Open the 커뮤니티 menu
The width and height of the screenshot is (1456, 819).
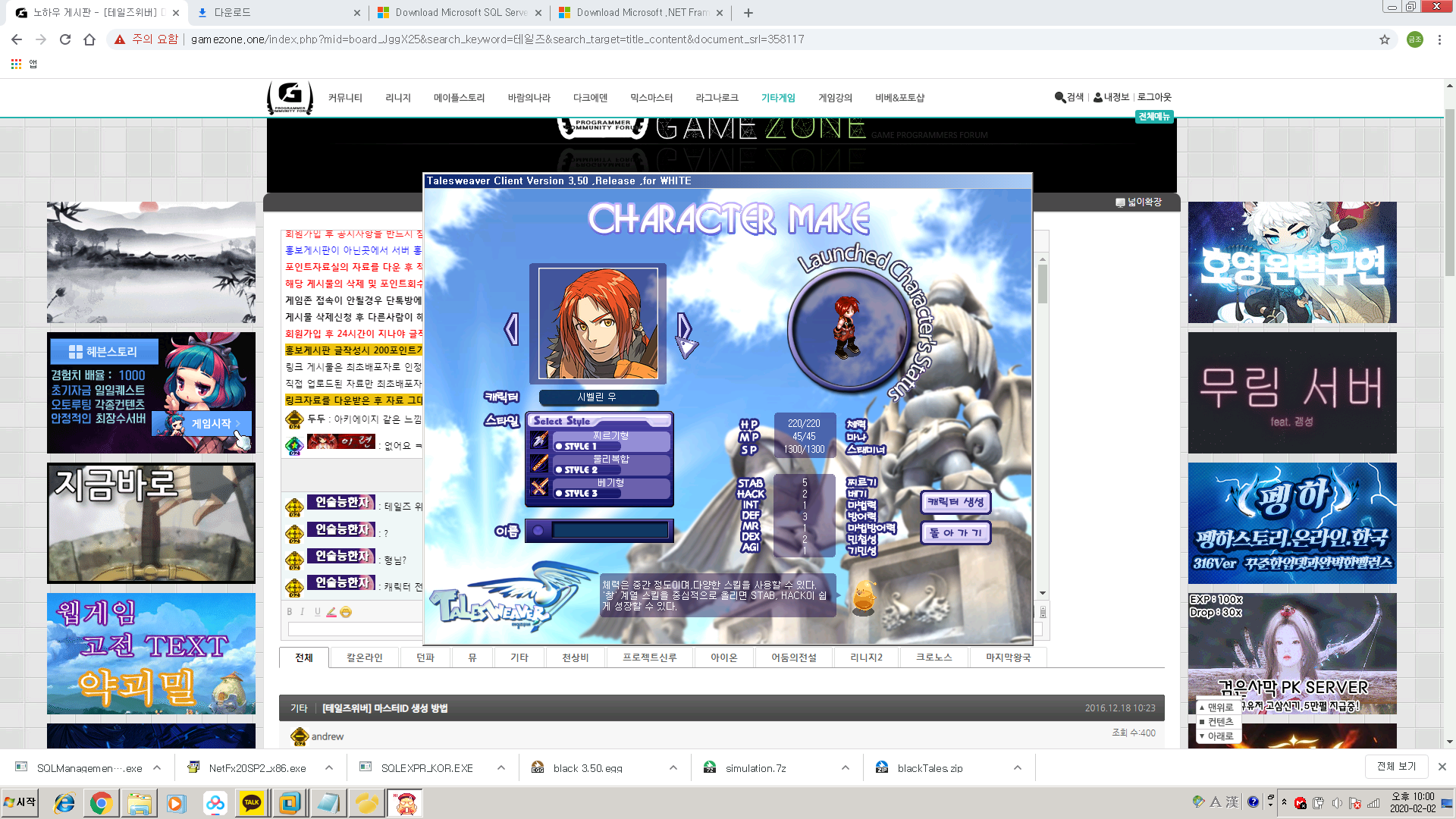(x=345, y=98)
